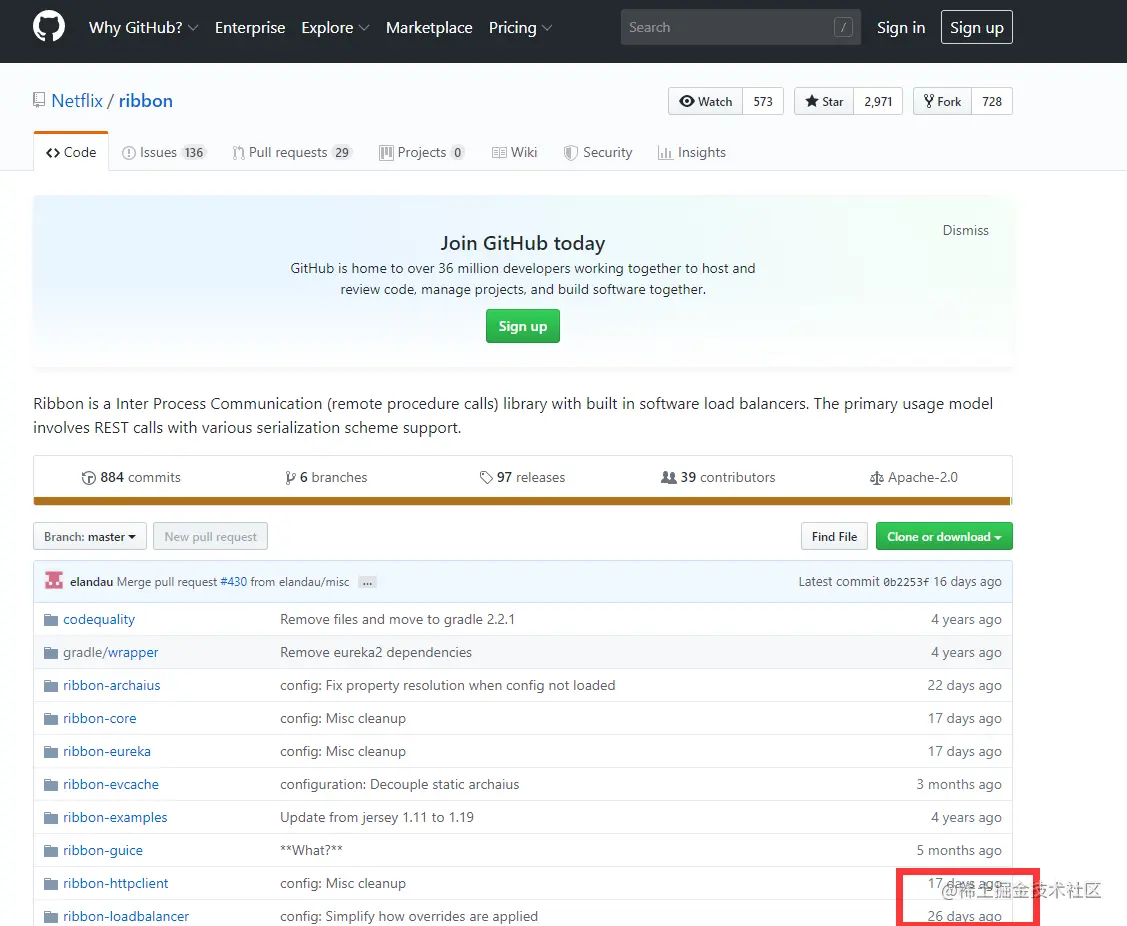Expand the Explore menu
1127x926 pixels.
[335, 27]
